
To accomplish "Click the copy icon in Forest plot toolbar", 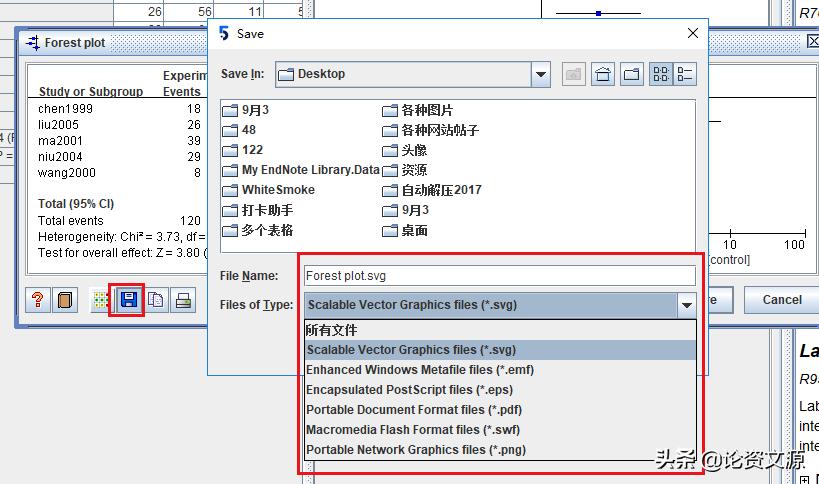I will 156,300.
